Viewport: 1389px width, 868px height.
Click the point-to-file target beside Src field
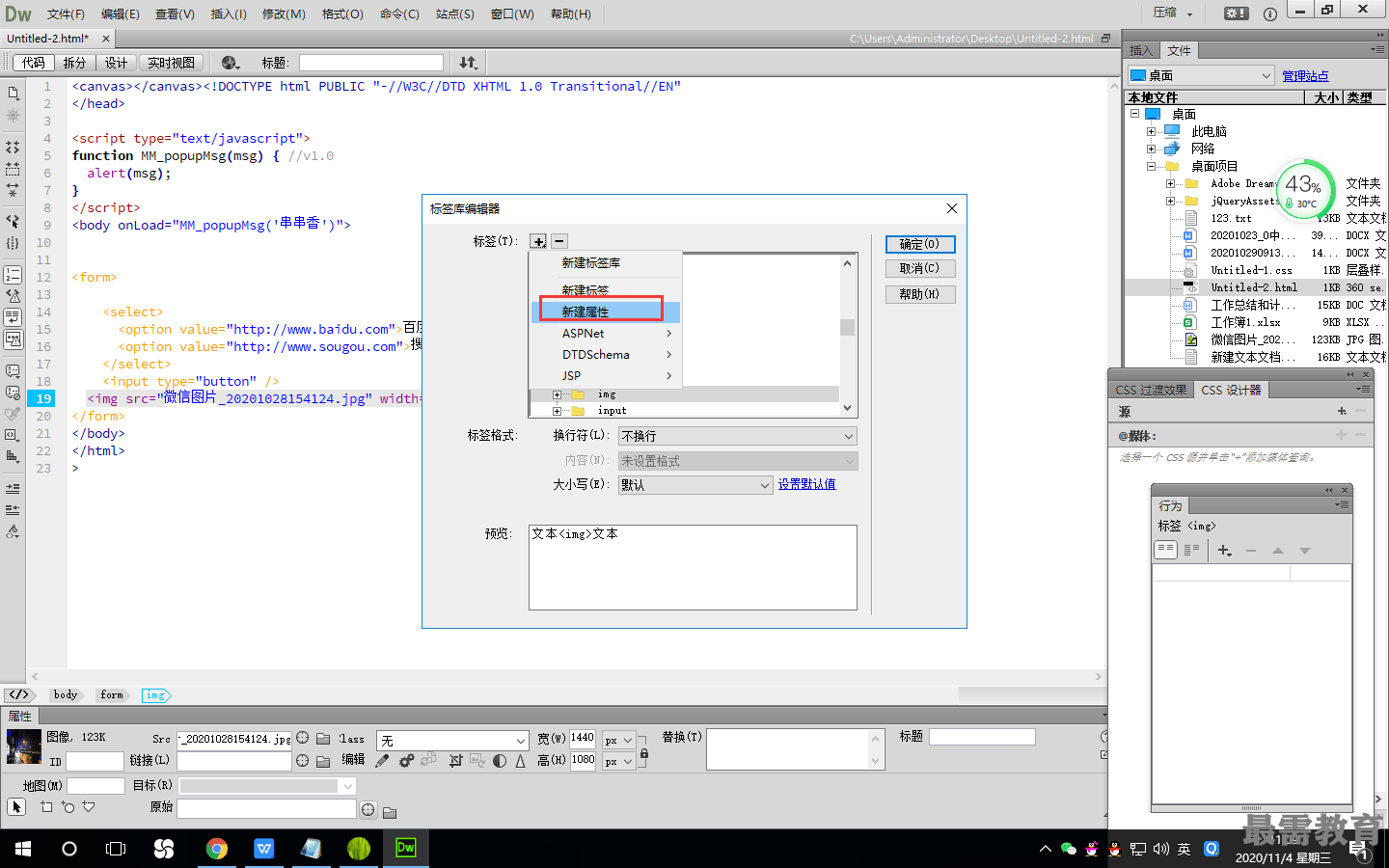tap(303, 738)
